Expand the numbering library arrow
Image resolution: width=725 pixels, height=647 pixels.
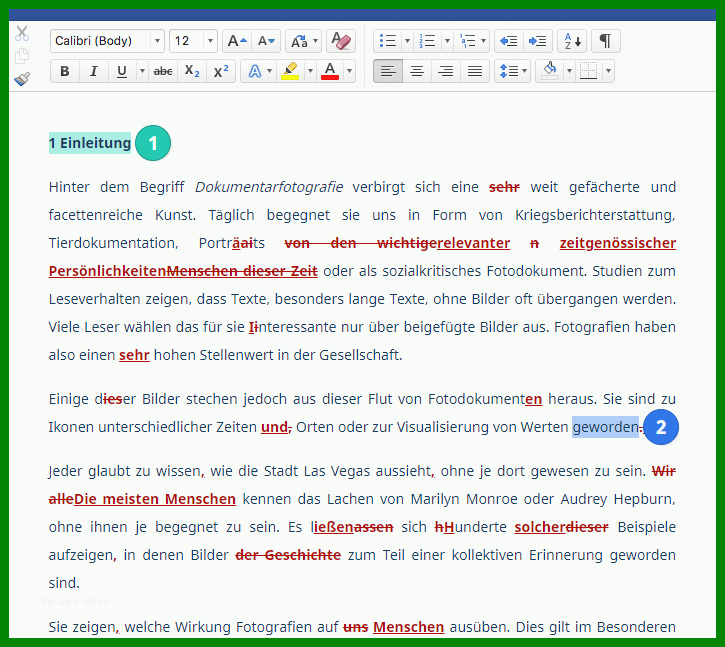point(447,41)
